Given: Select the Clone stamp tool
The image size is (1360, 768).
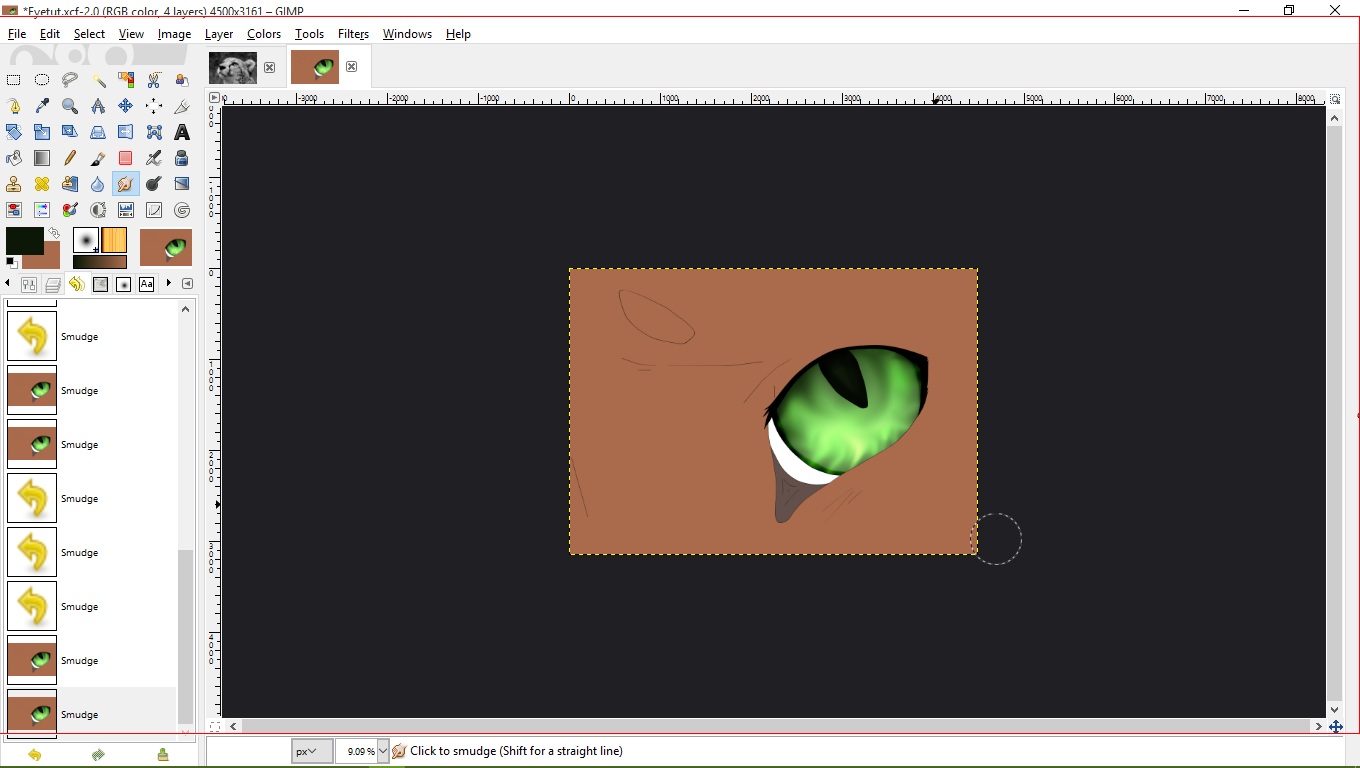Looking at the screenshot, I should coord(14,184).
